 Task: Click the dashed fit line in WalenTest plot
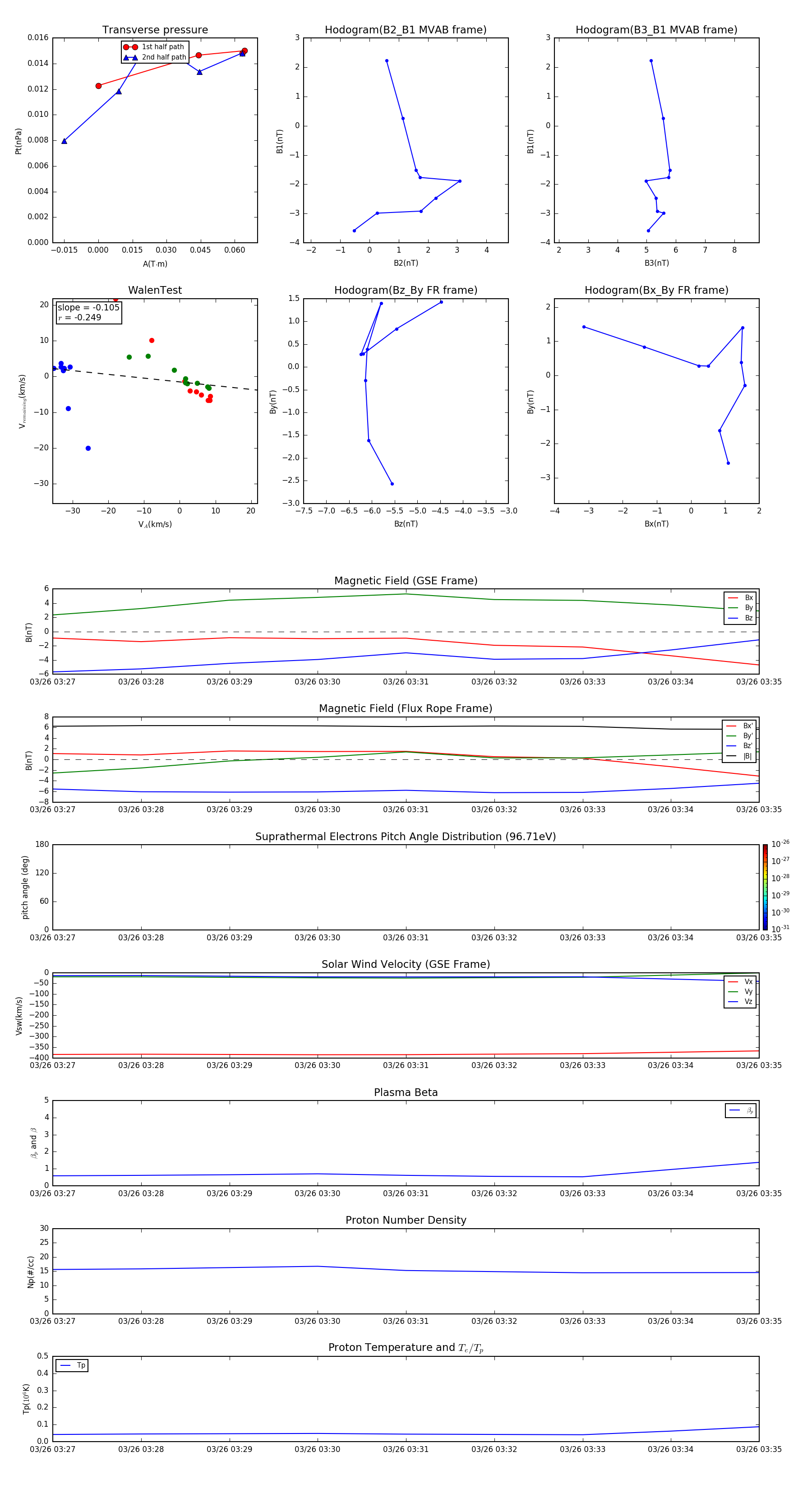(x=155, y=379)
